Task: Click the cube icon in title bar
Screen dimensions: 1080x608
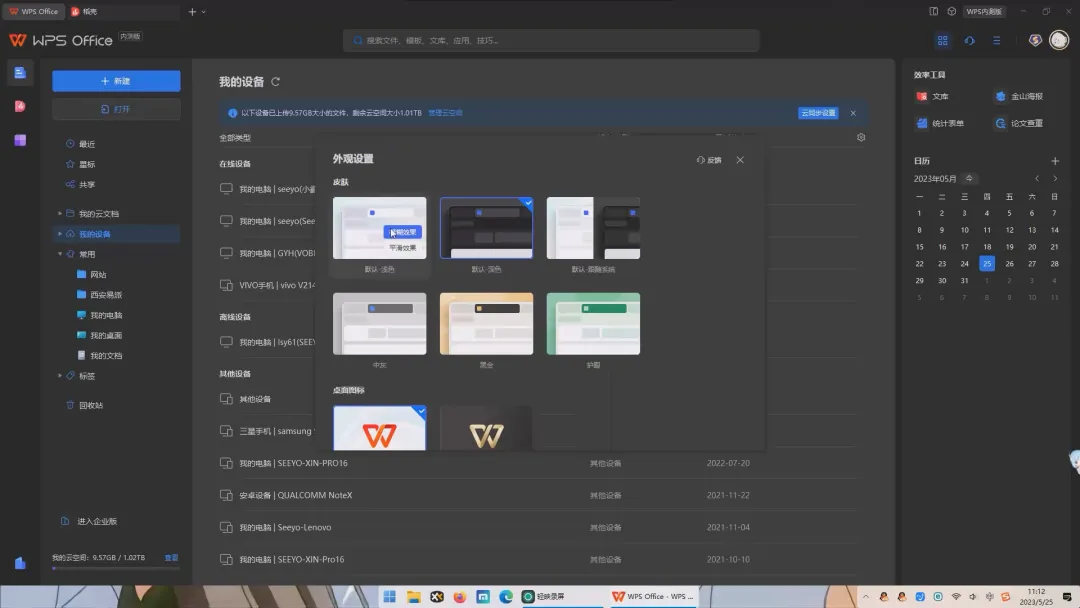Action: pos(951,11)
